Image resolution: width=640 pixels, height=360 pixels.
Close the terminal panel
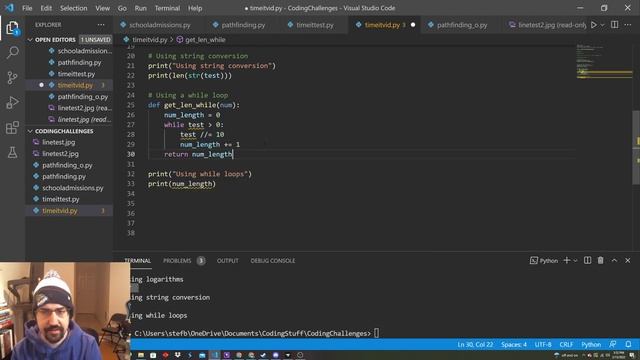(628, 260)
